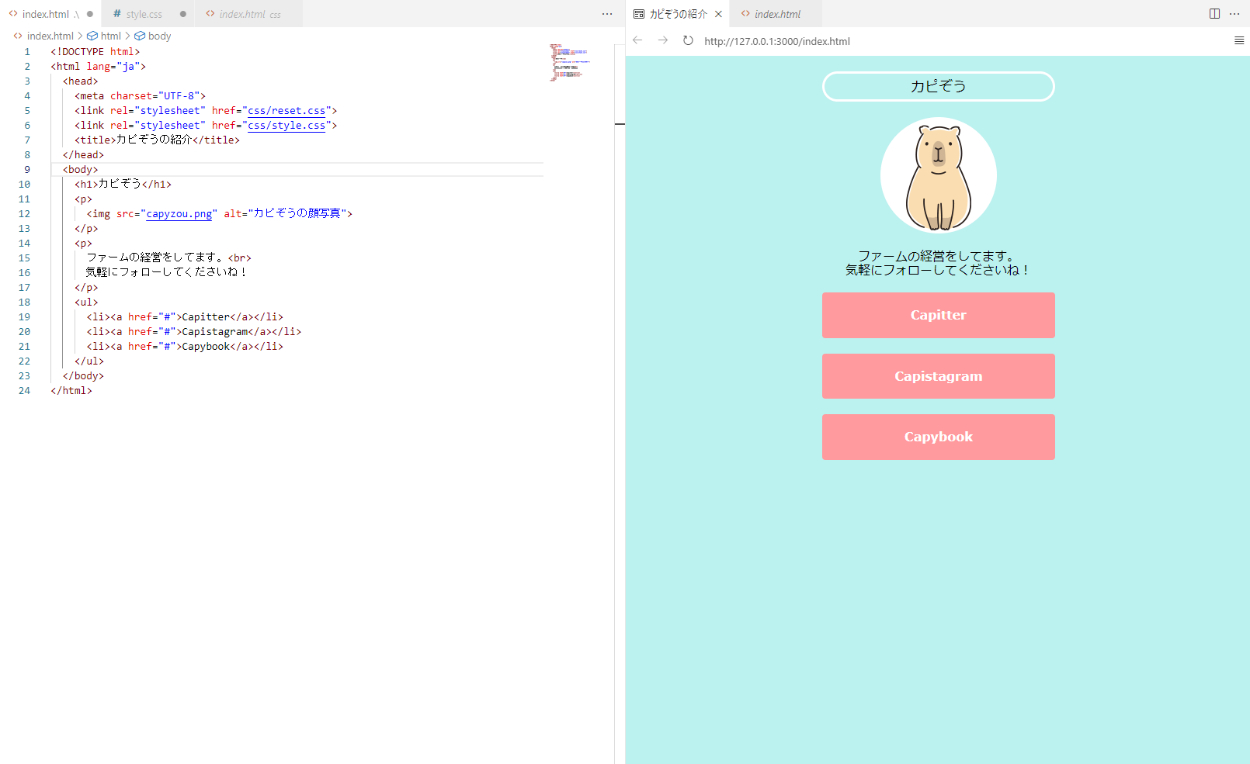
Task: Click the preview forward arrow button
Action: point(663,41)
